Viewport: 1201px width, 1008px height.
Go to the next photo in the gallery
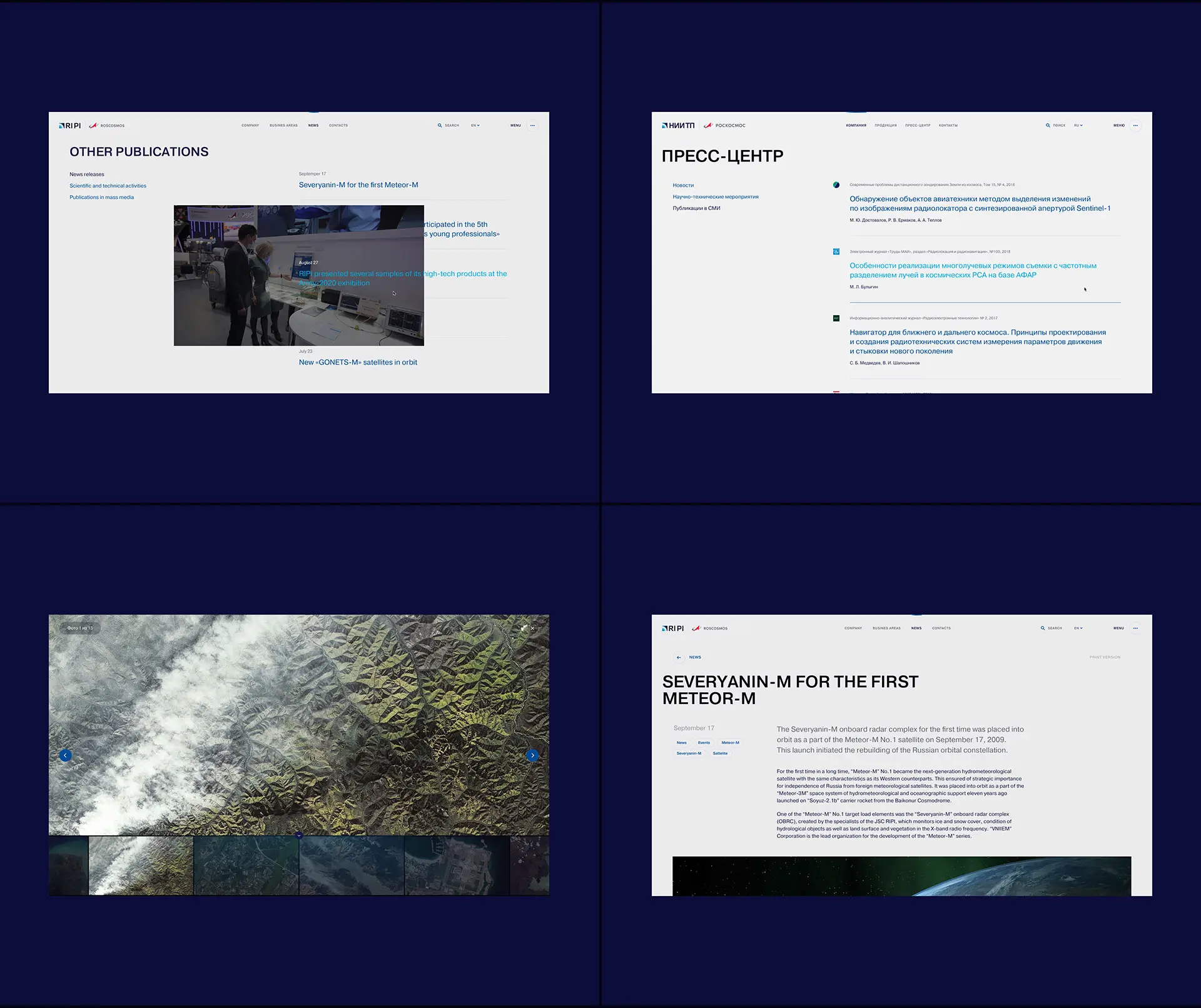(x=532, y=755)
